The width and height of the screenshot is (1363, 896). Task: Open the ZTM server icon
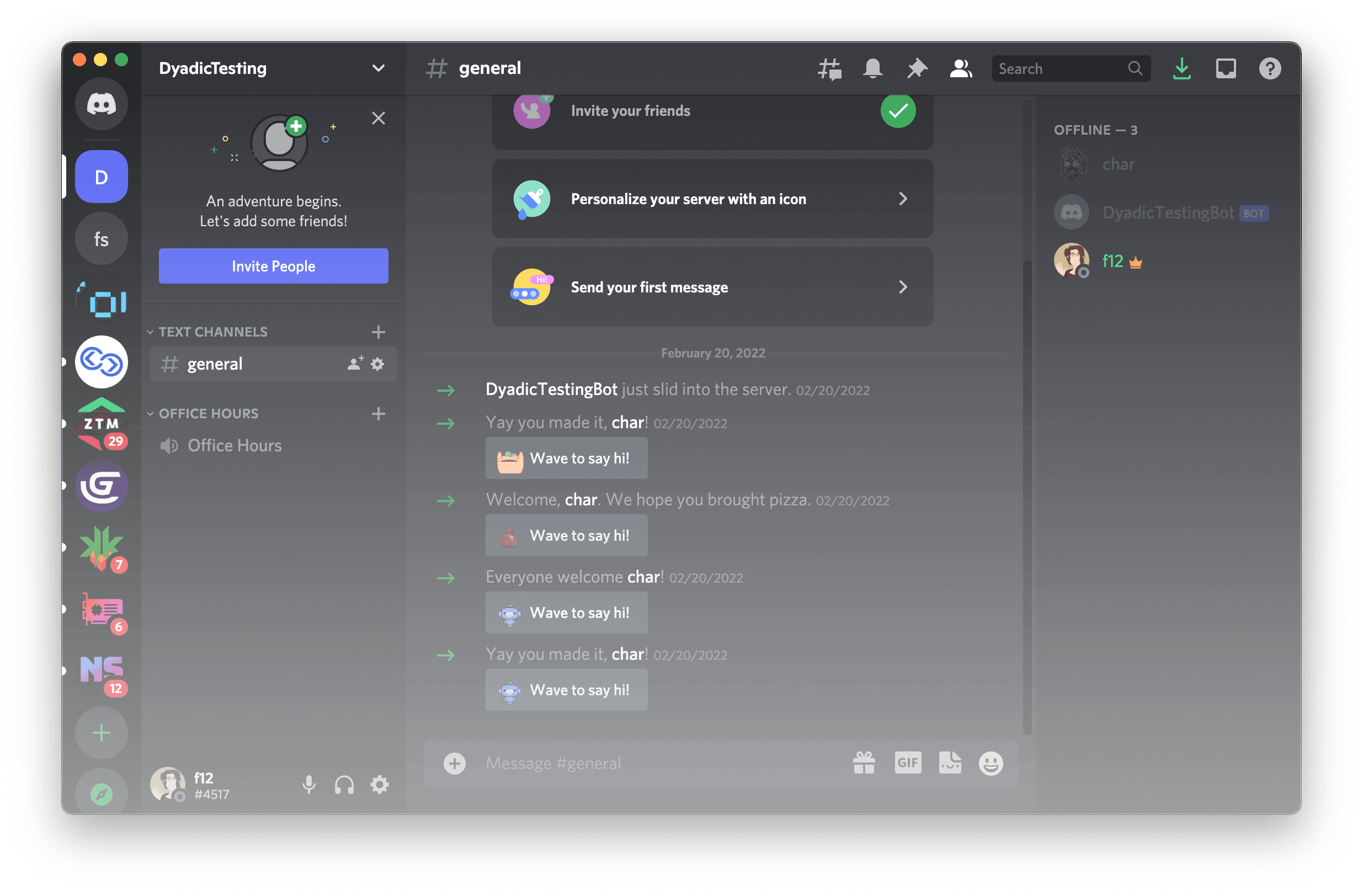coord(102,425)
